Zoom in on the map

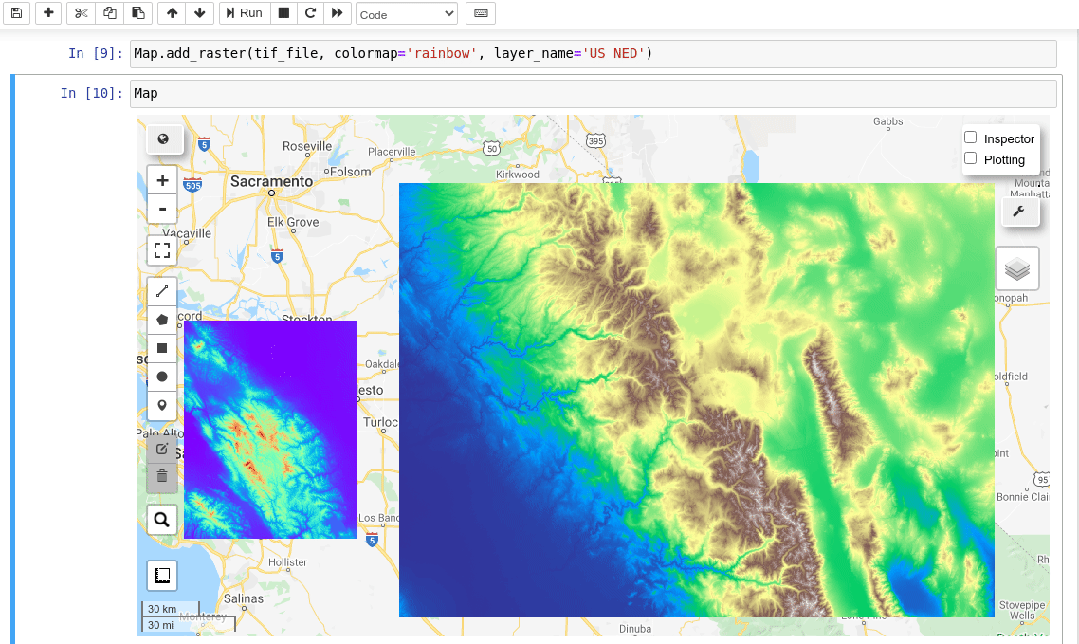pyautogui.click(x=162, y=181)
